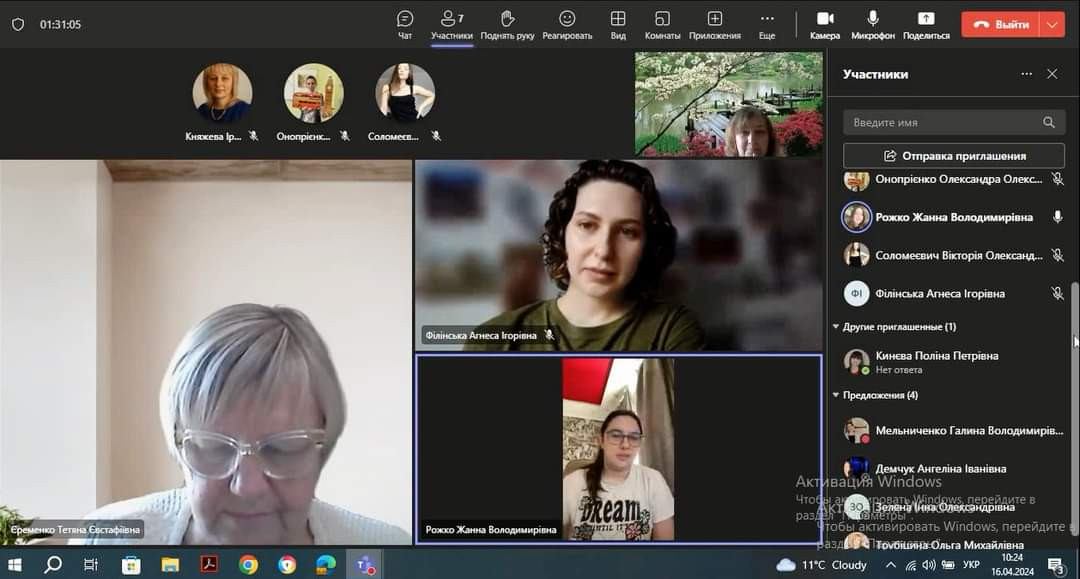This screenshot has width=1080, height=579.
Task: Open Adobe Acrobat from taskbar
Action: (x=209, y=565)
